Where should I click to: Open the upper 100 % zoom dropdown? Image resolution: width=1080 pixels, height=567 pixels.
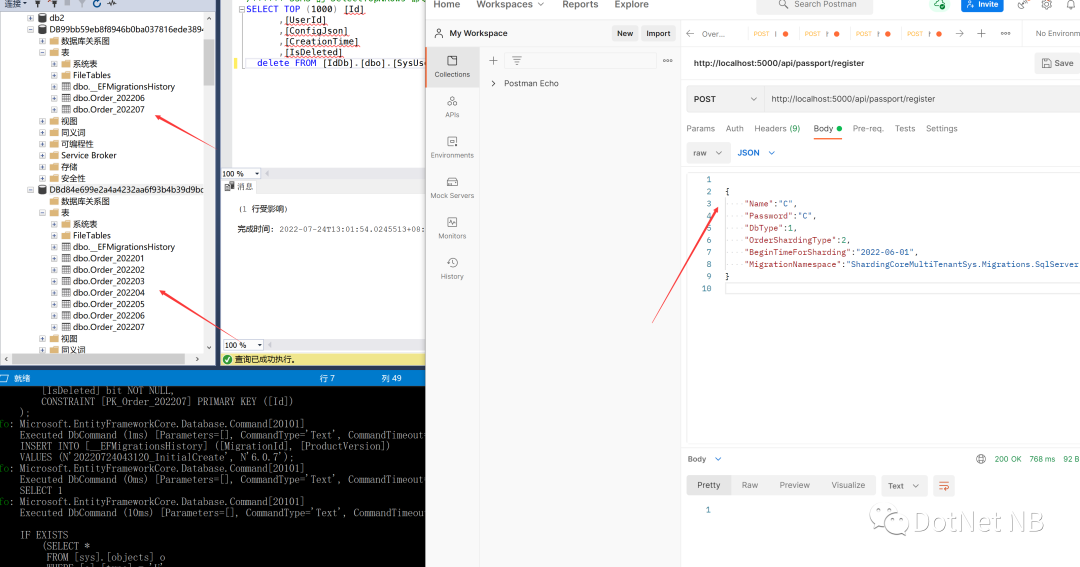(x=257, y=174)
